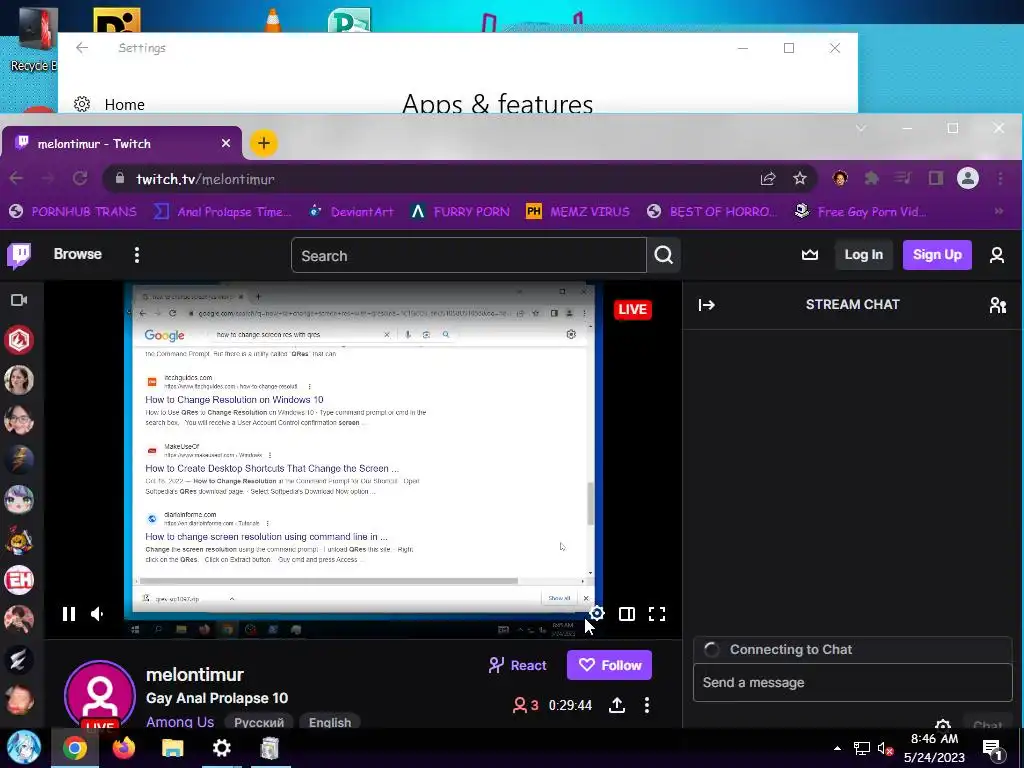Open the DeviantArt bookmark
The image size is (1024, 768).
coord(351,212)
